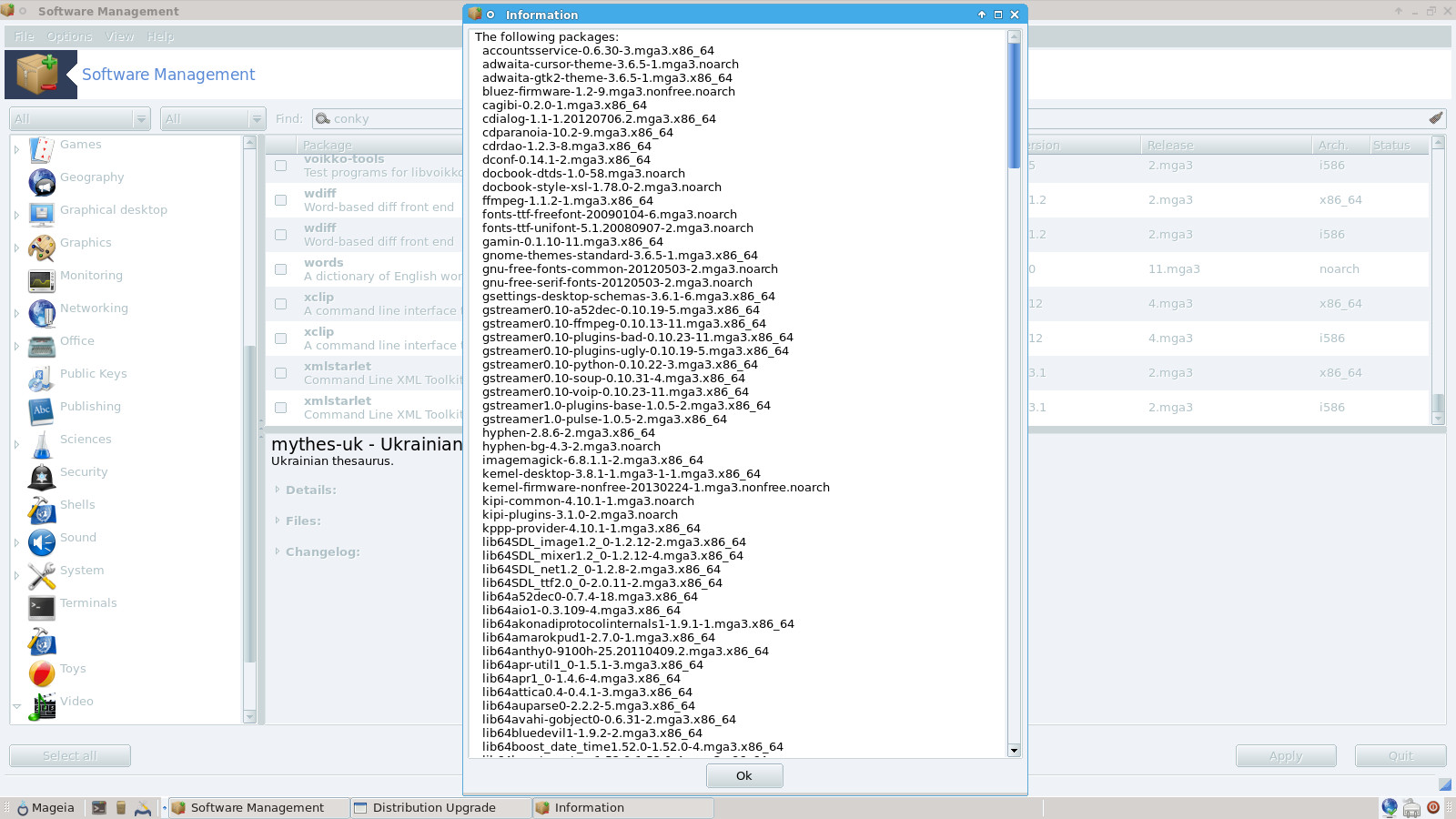This screenshot has width=1456, height=819.
Task: Open the first All filter dropdown
Action: click(79, 119)
